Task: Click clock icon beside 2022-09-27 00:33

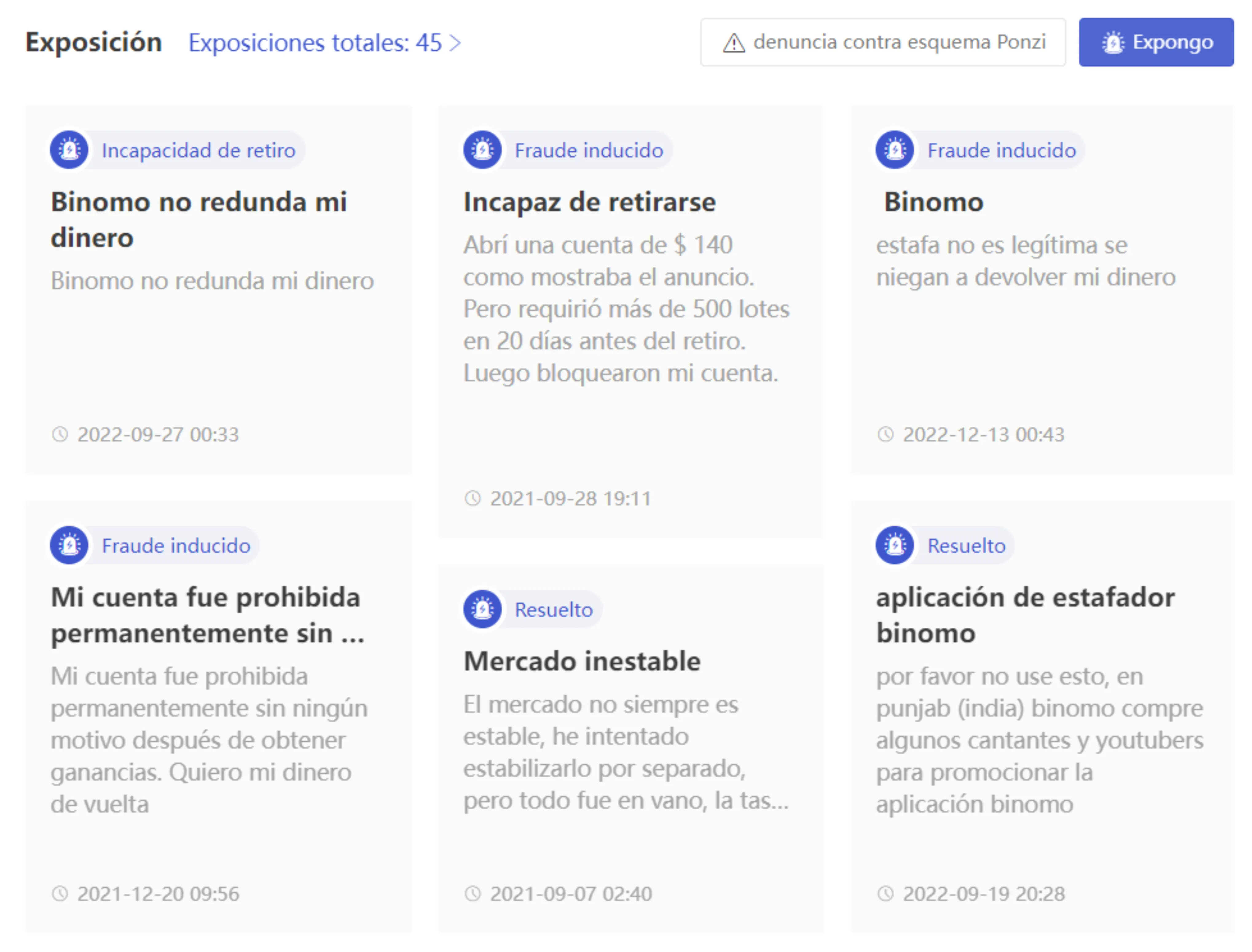Action: click(60, 435)
